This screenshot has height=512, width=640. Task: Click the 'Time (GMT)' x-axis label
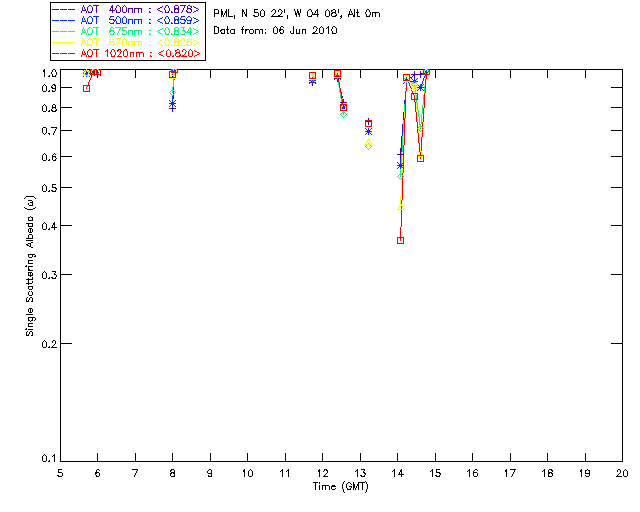(x=340, y=487)
